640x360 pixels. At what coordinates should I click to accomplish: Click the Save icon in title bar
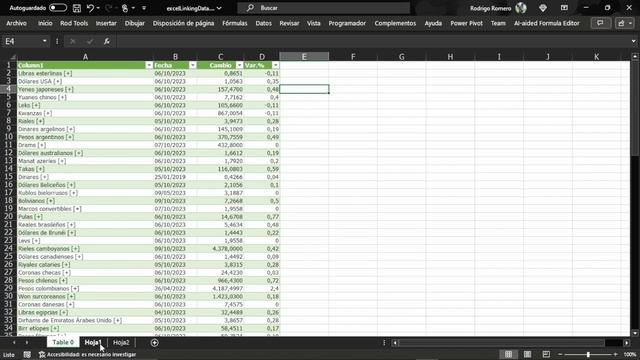(x=76, y=8)
